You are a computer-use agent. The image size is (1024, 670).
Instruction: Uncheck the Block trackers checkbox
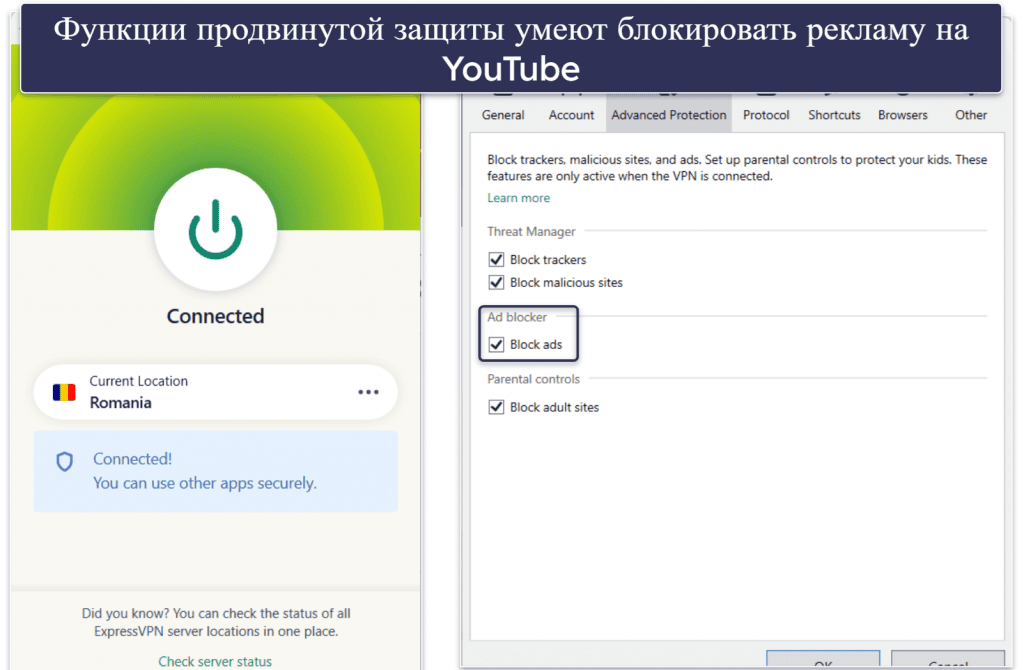pos(496,259)
